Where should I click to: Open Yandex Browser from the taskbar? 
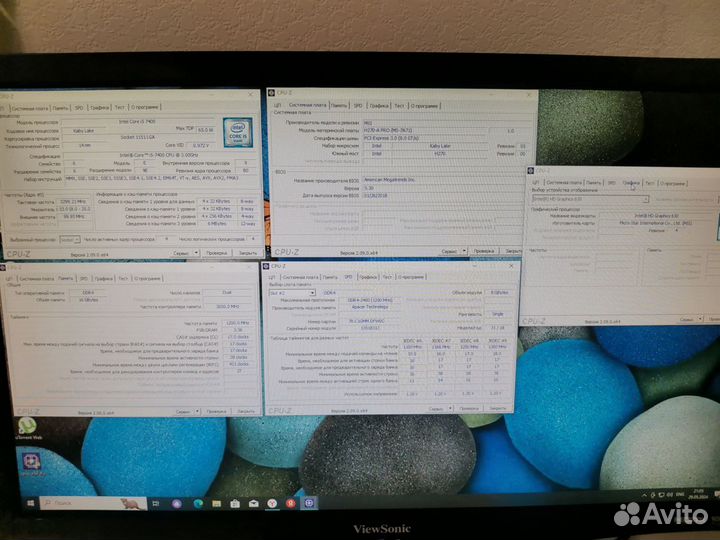point(272,504)
